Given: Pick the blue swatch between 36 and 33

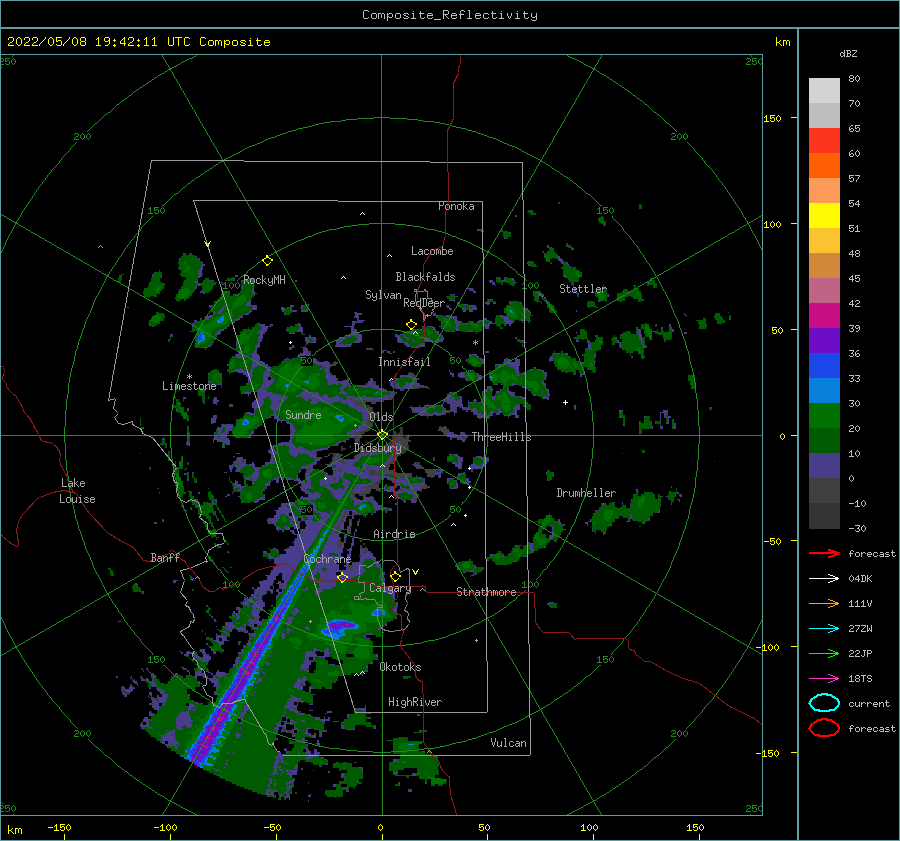Looking at the screenshot, I should [824, 365].
